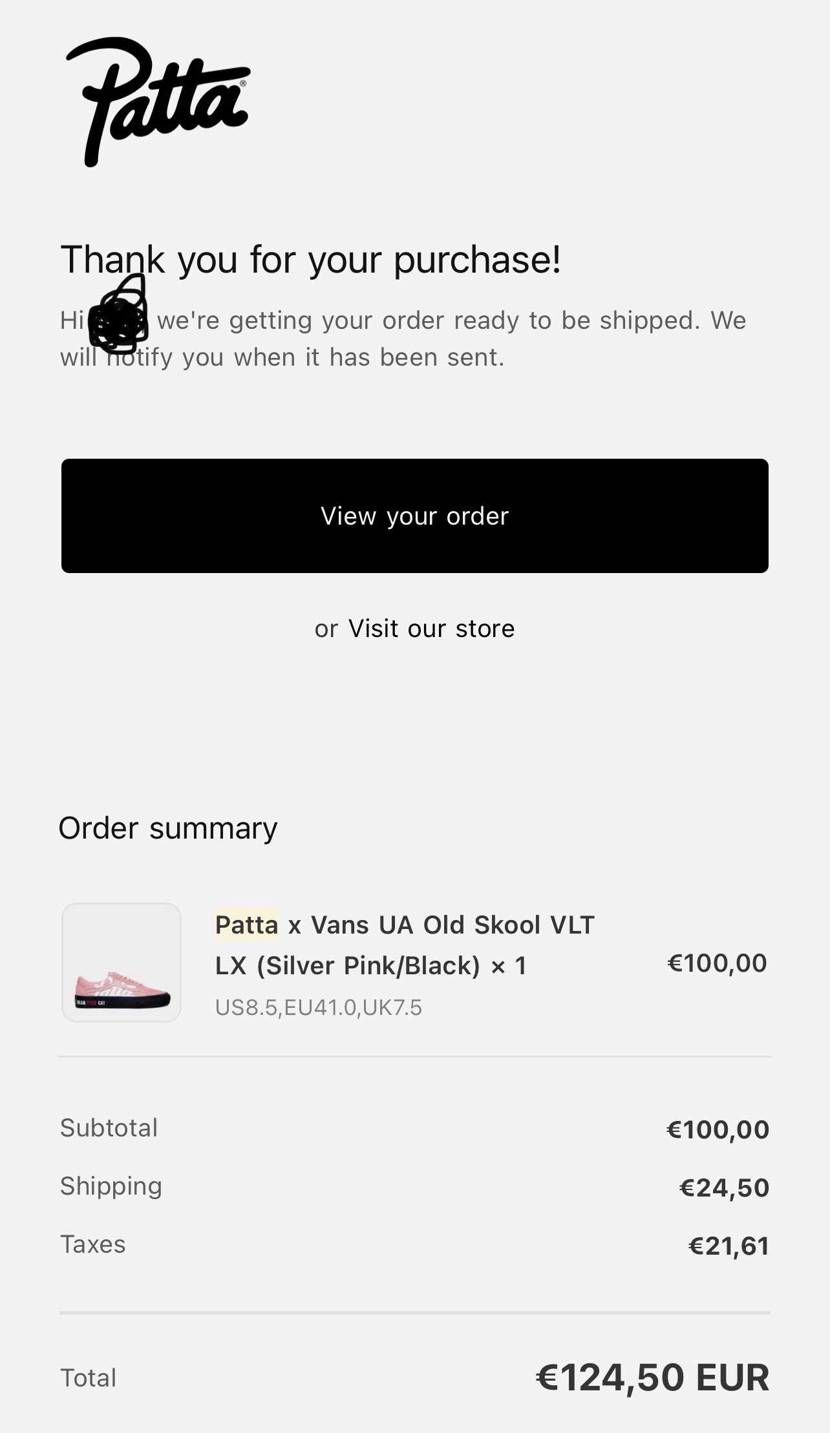
Task: Click the order shipping notification message text
Action: (403, 338)
